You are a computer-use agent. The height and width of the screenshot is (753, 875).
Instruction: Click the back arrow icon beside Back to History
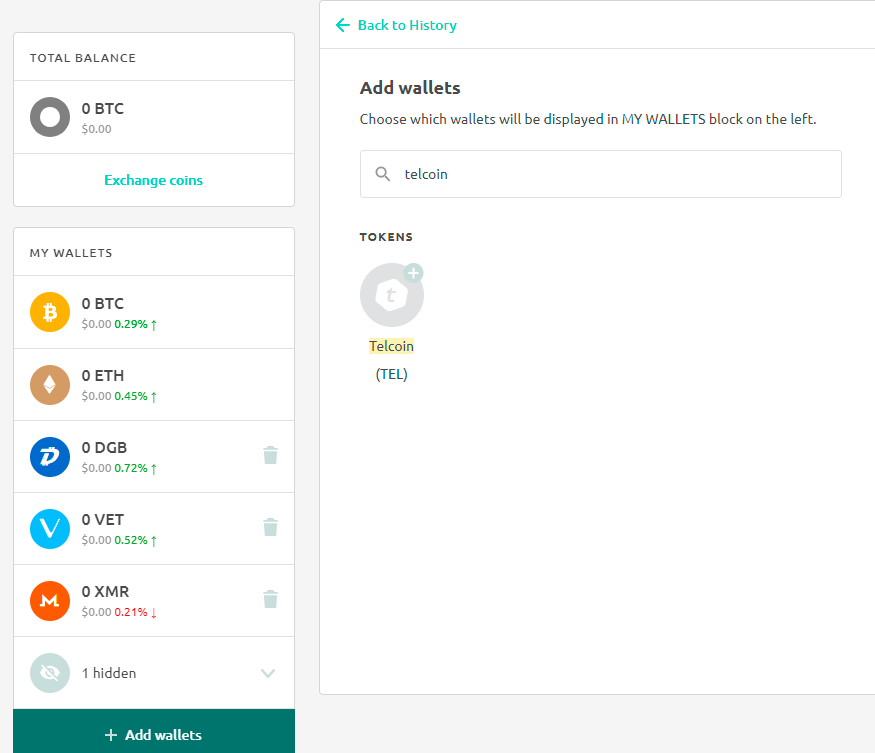click(x=343, y=25)
